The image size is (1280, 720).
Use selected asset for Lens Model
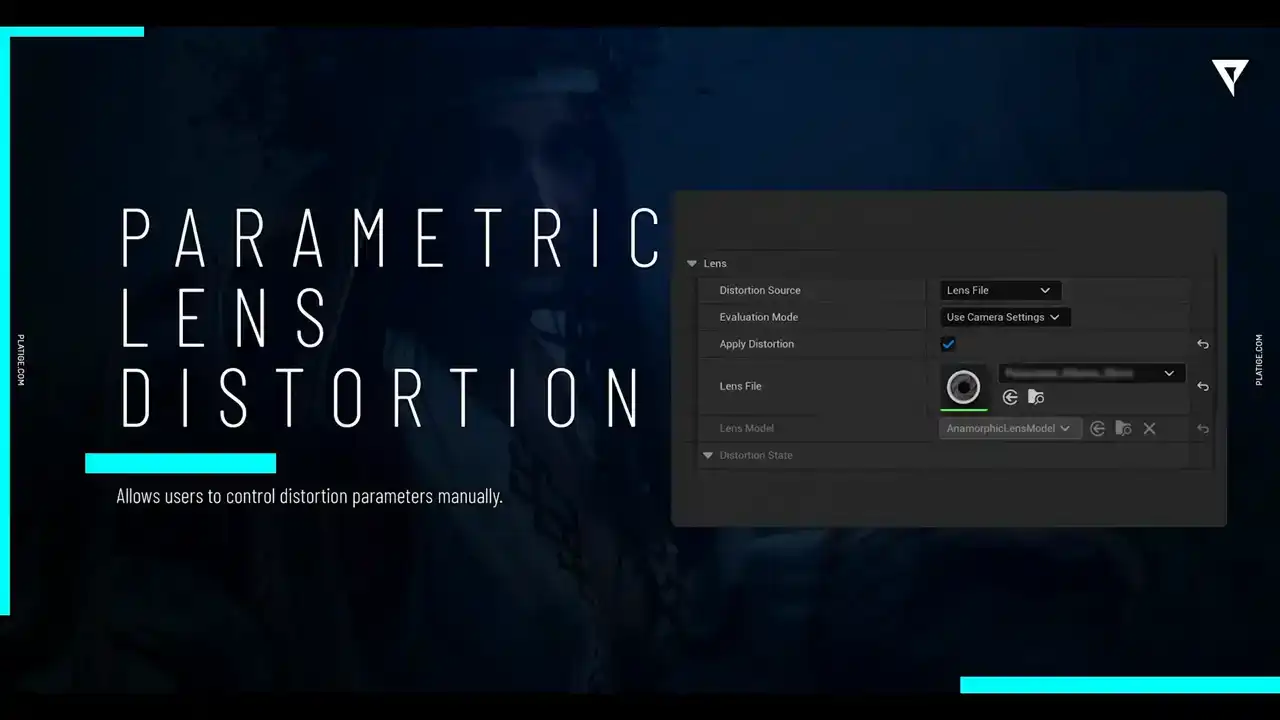pos(1097,428)
